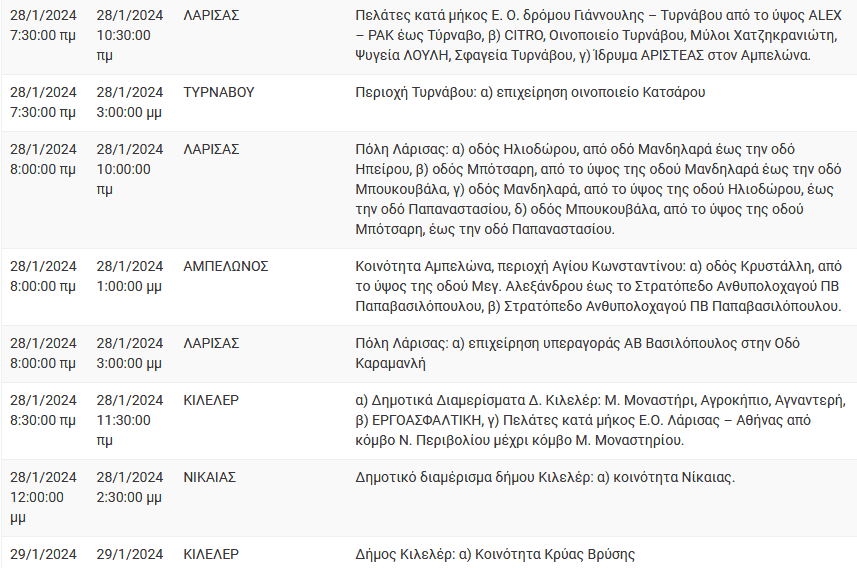Click the ΝΙΚΑΙΑΣ municipality cell
The height and width of the screenshot is (568, 857).
coord(213,477)
